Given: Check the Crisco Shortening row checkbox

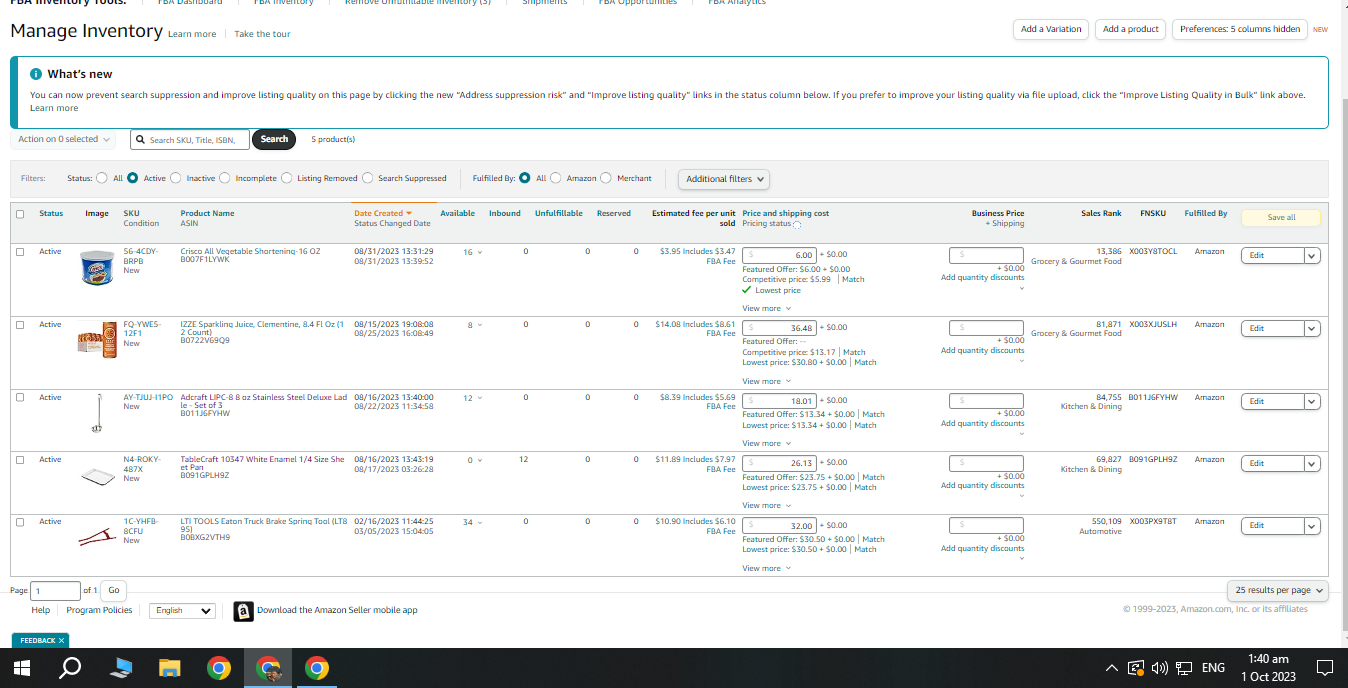Looking at the screenshot, I should 20,252.
